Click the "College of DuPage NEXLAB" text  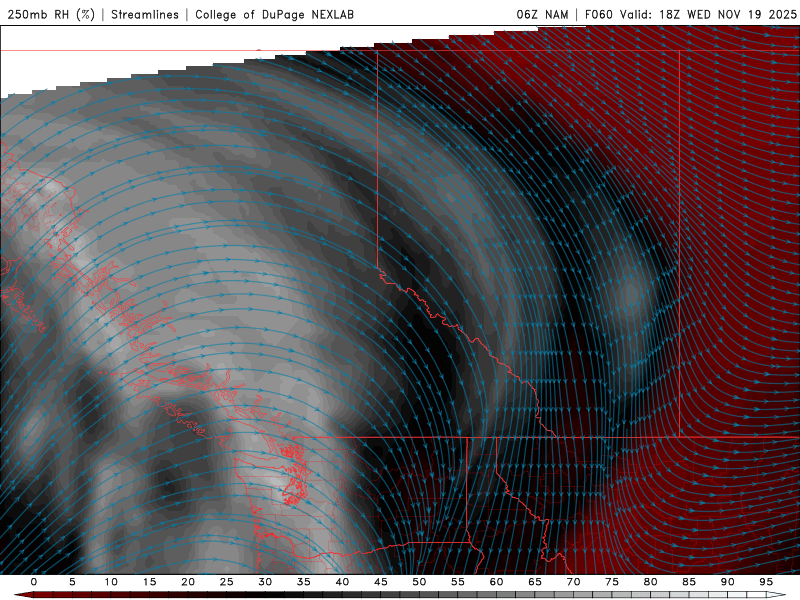274,14
